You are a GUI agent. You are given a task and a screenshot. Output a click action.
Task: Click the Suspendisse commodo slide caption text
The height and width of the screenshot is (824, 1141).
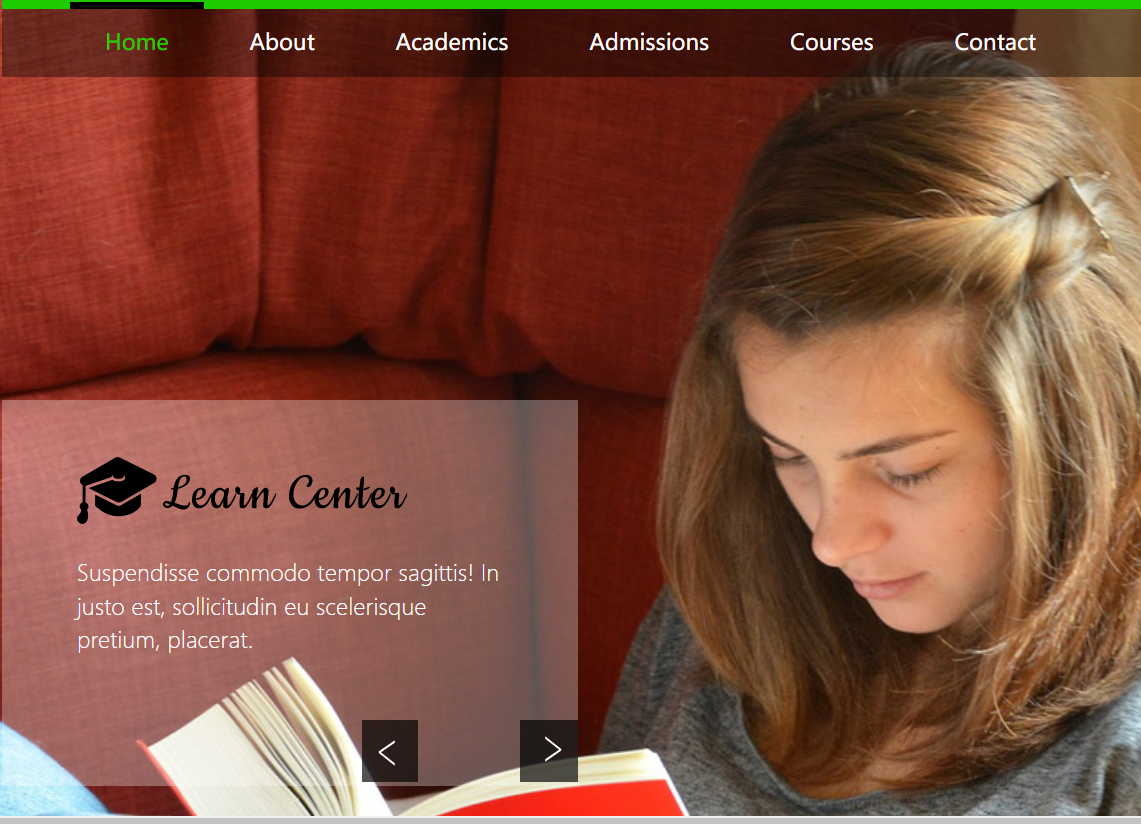287,606
